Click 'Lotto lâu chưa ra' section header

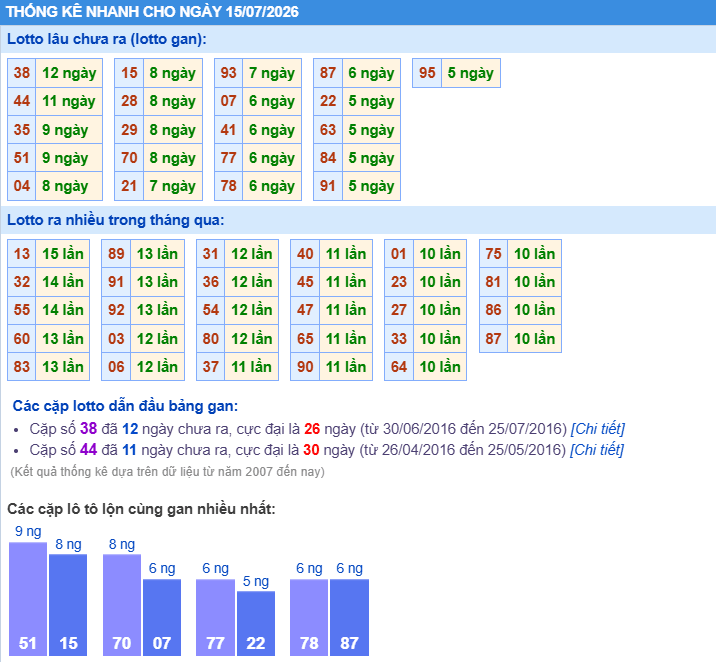tap(107, 39)
